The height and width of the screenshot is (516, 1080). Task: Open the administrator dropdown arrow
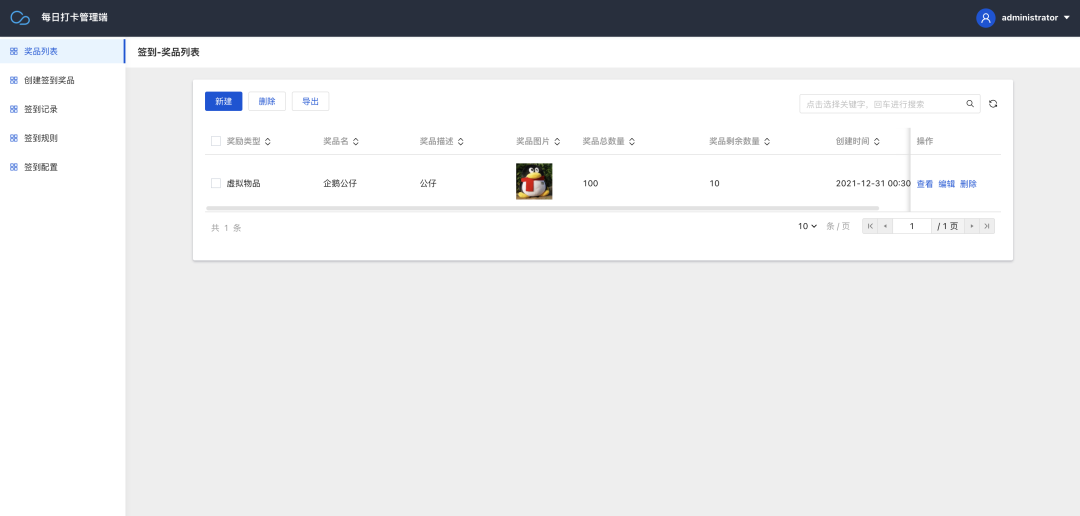(x=1067, y=18)
